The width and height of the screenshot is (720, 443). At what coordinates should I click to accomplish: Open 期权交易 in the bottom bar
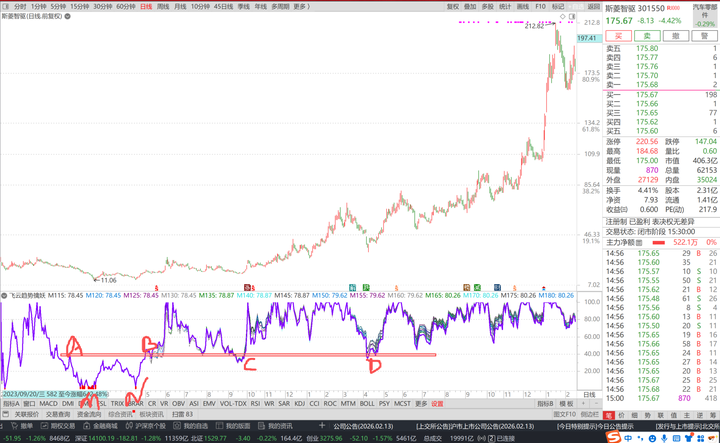58,426
